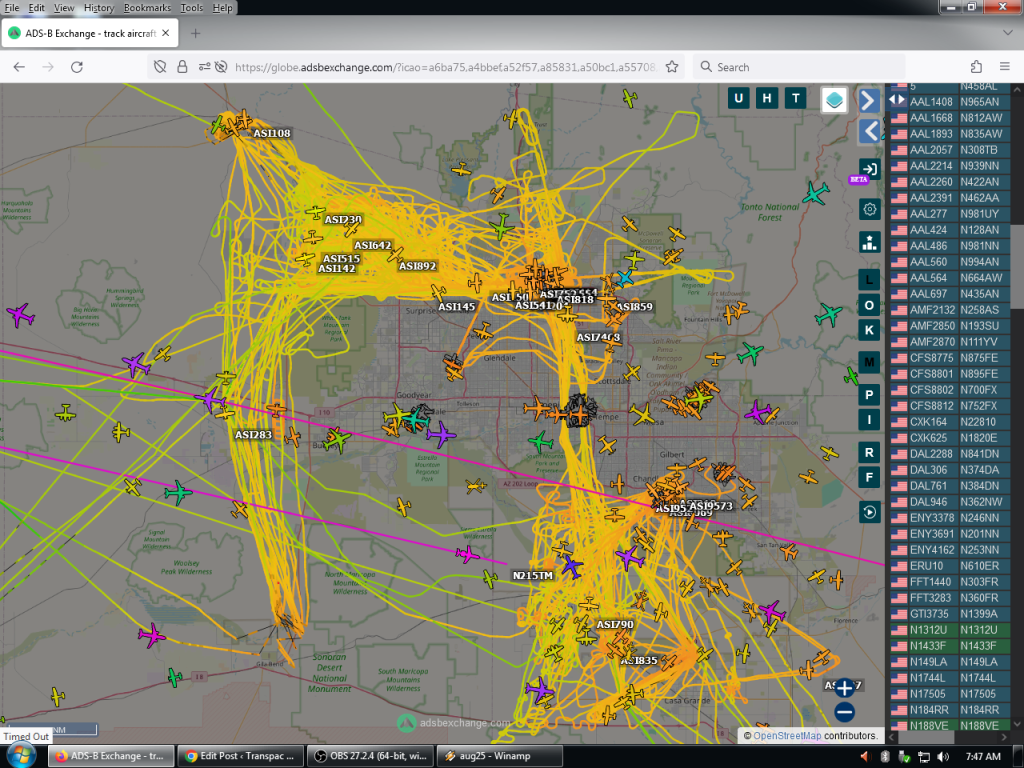Select N215TM aircraft label on map
The image size is (1024, 768).
[x=533, y=575]
